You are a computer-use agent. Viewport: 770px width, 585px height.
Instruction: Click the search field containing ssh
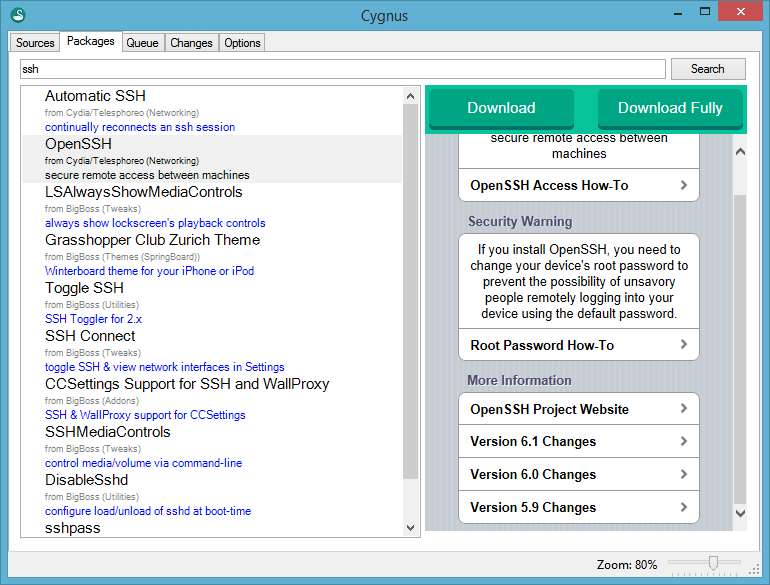coord(343,69)
